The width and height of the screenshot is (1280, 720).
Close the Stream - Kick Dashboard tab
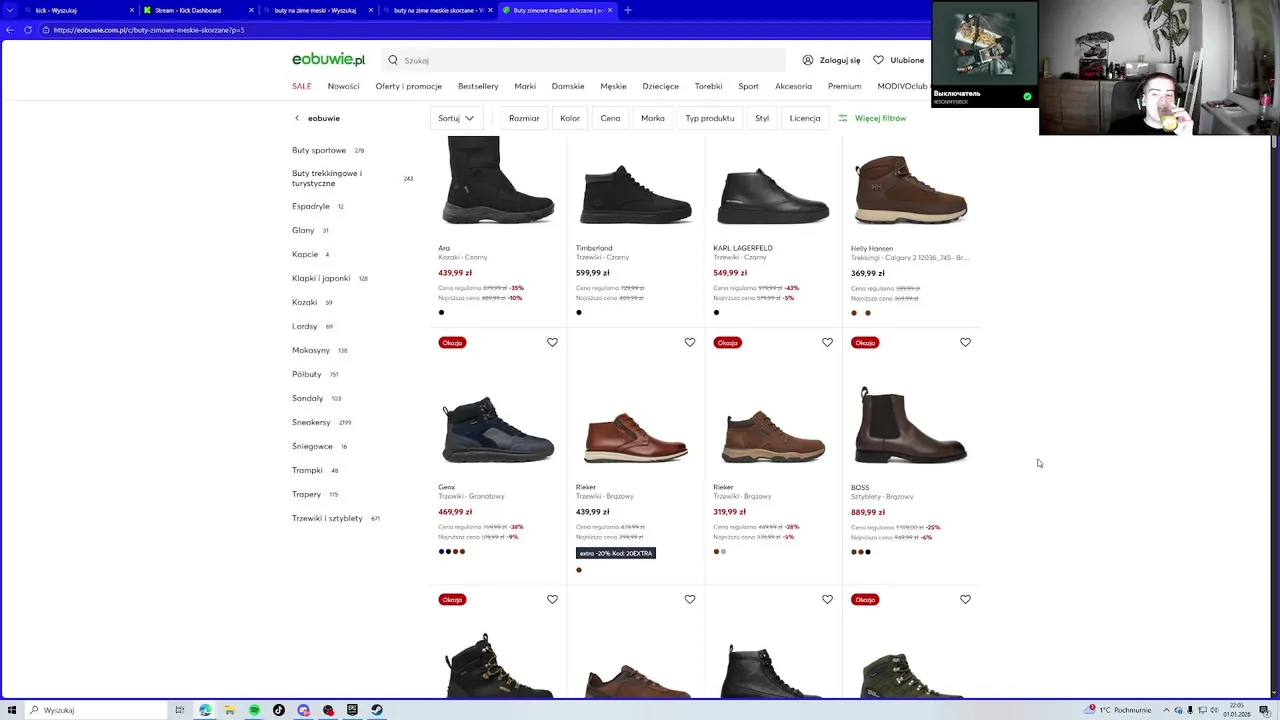(251, 10)
